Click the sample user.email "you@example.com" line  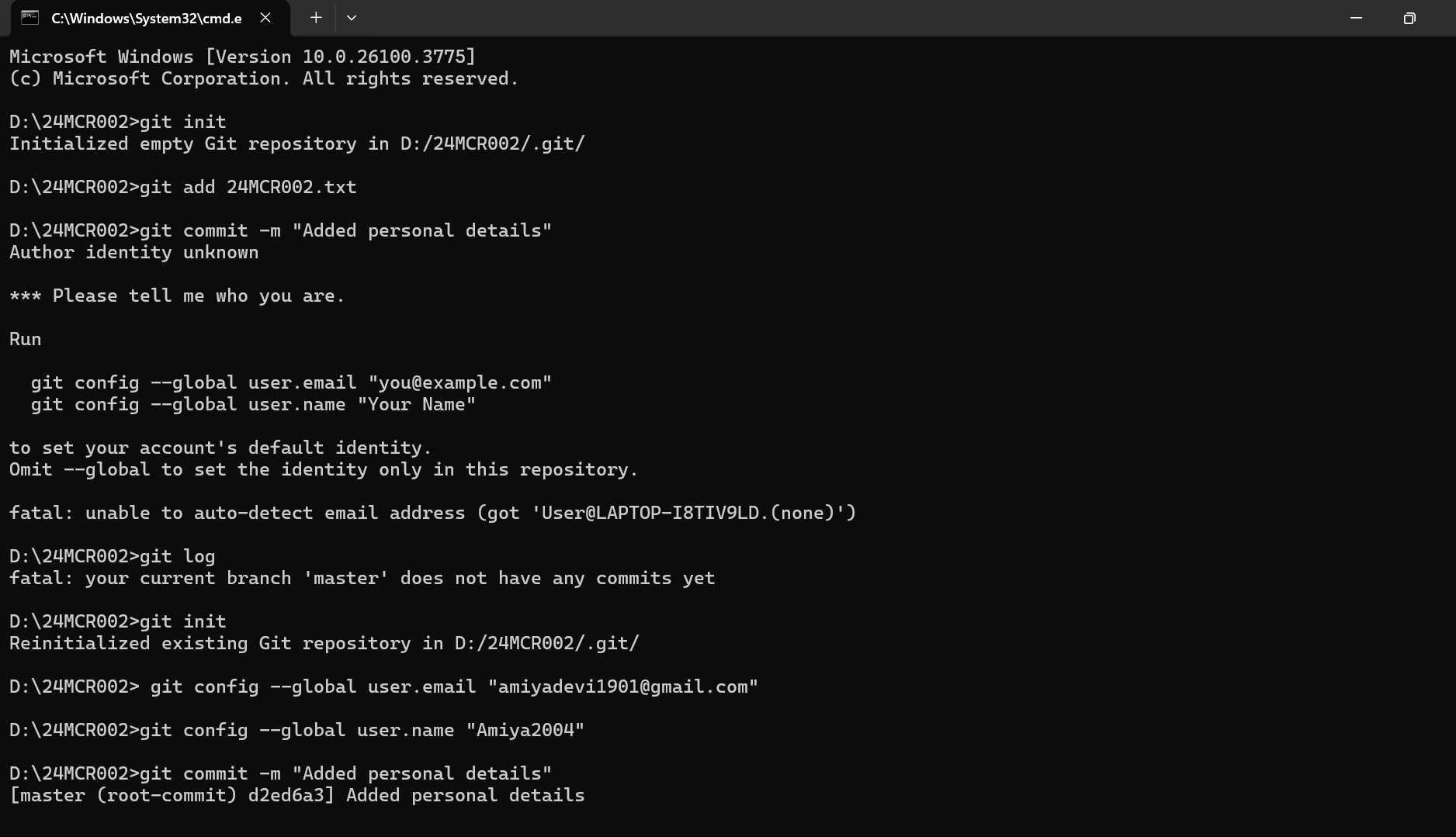click(x=291, y=382)
